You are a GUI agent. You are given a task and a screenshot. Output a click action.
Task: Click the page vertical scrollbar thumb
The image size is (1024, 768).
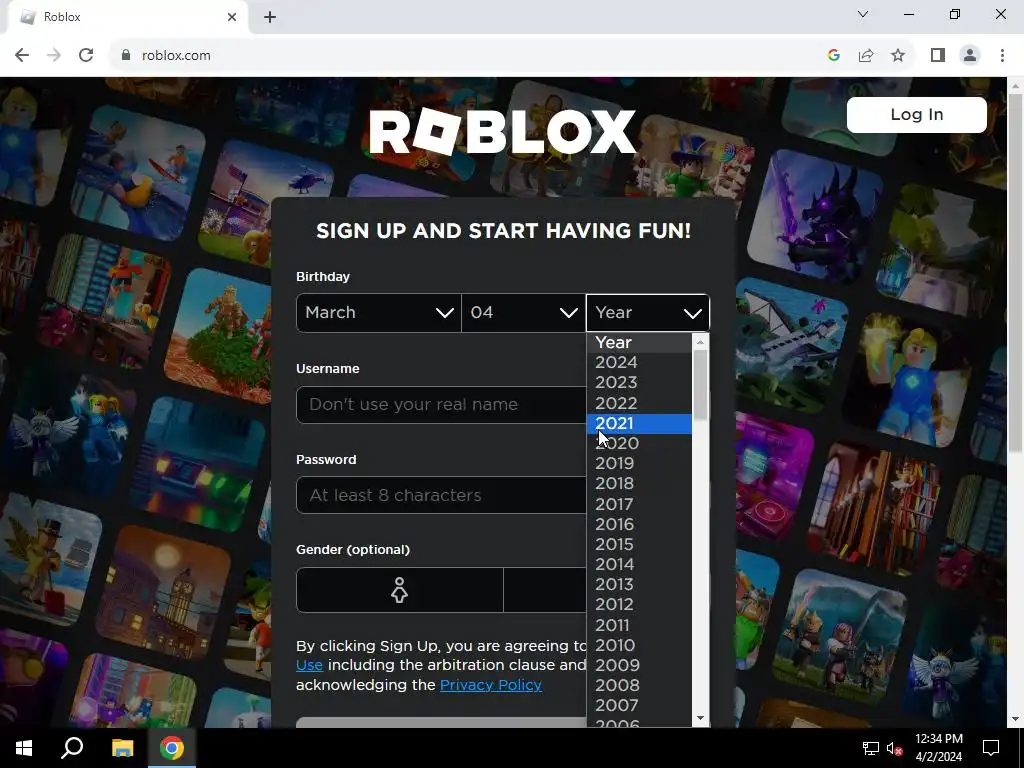pyautogui.click(x=1016, y=272)
